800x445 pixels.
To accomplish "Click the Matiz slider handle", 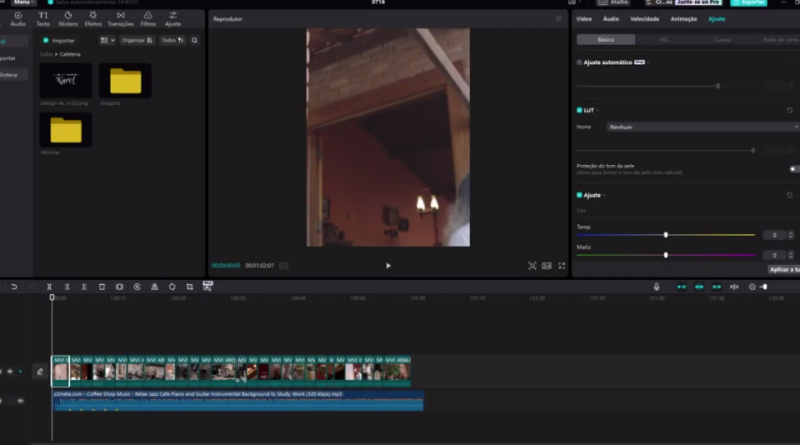I will (x=666, y=255).
